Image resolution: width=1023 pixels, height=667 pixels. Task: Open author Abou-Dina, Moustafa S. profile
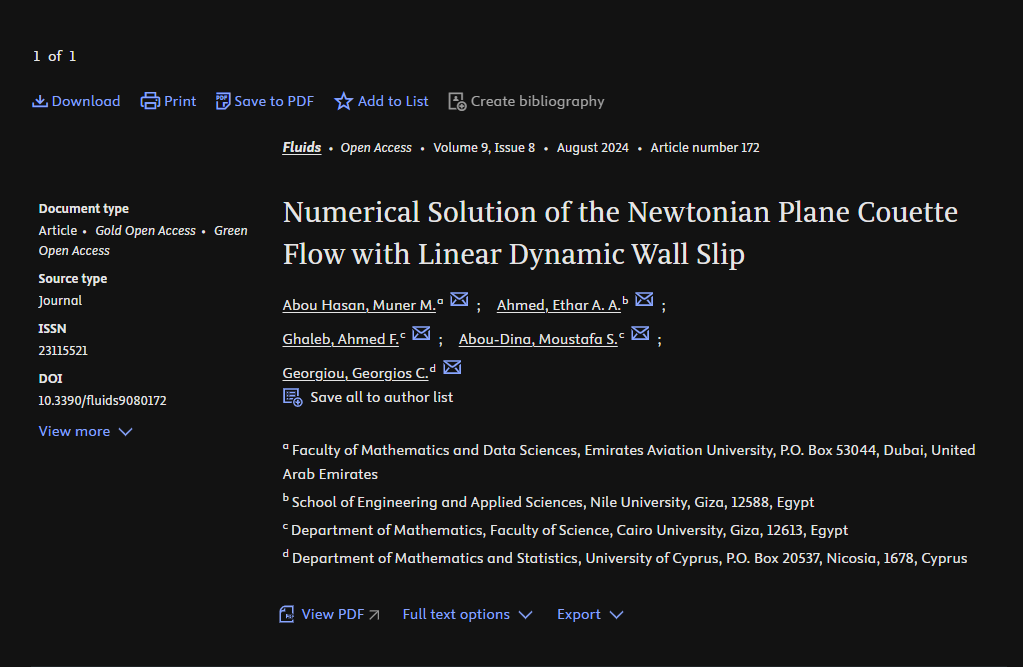point(538,339)
